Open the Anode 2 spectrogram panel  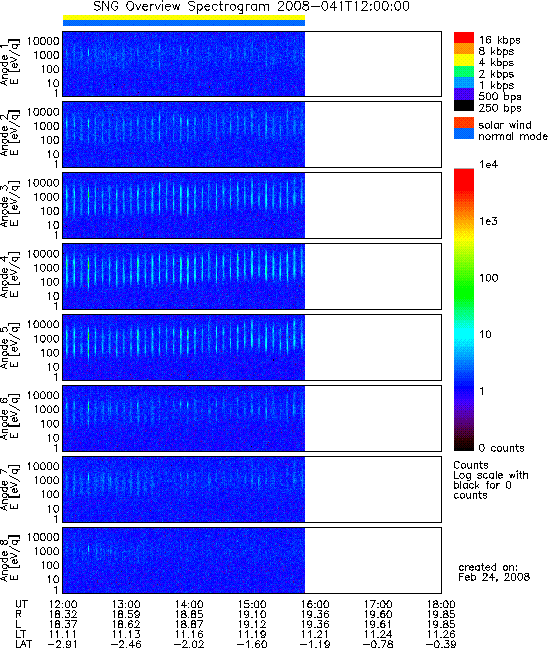pyautogui.click(x=252, y=134)
